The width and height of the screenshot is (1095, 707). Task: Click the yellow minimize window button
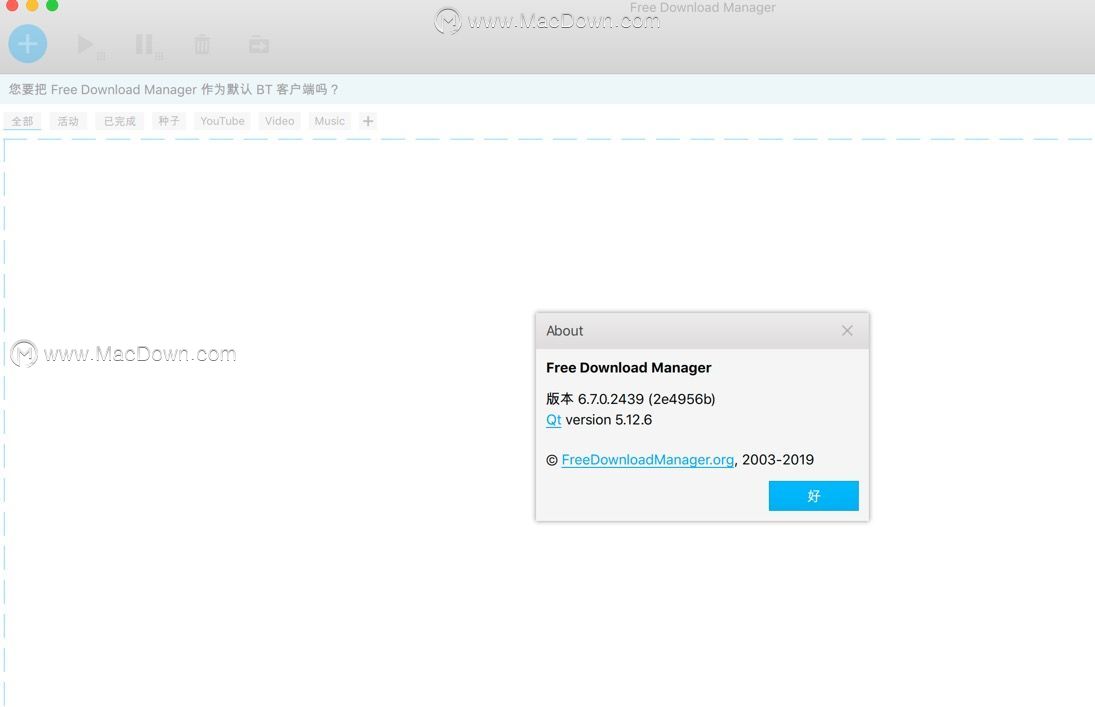(x=31, y=5)
